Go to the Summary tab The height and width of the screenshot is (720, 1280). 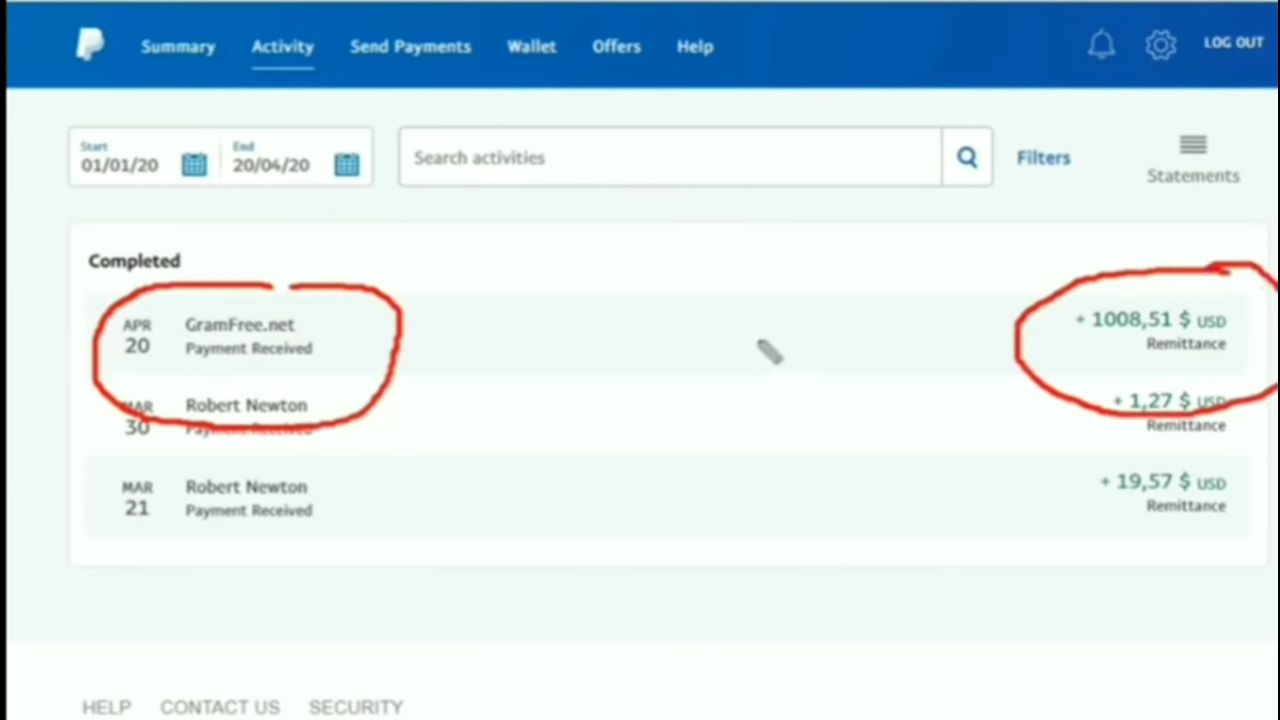pos(178,46)
